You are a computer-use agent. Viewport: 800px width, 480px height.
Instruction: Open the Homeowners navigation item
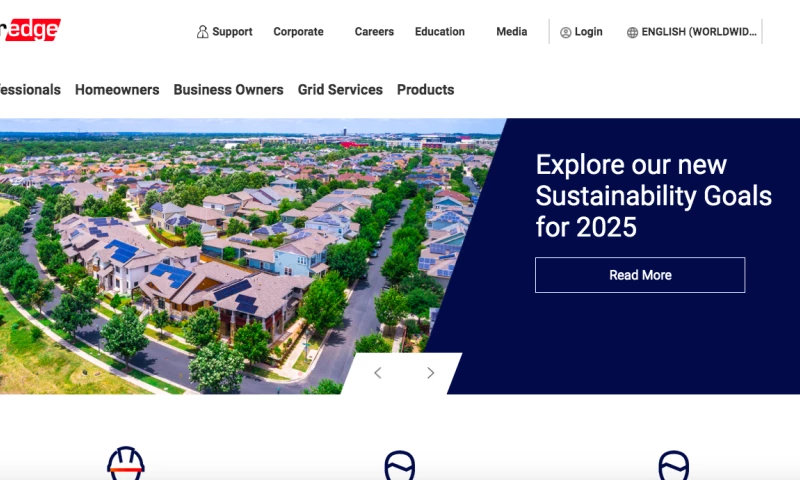point(117,90)
